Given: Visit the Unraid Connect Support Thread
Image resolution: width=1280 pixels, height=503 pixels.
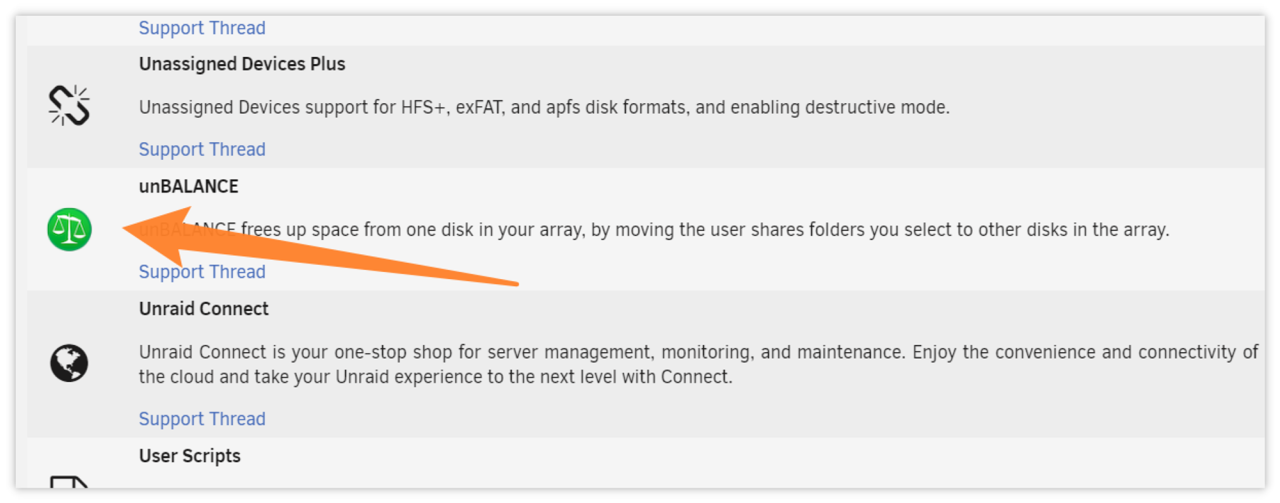Looking at the screenshot, I should pyautogui.click(x=202, y=419).
